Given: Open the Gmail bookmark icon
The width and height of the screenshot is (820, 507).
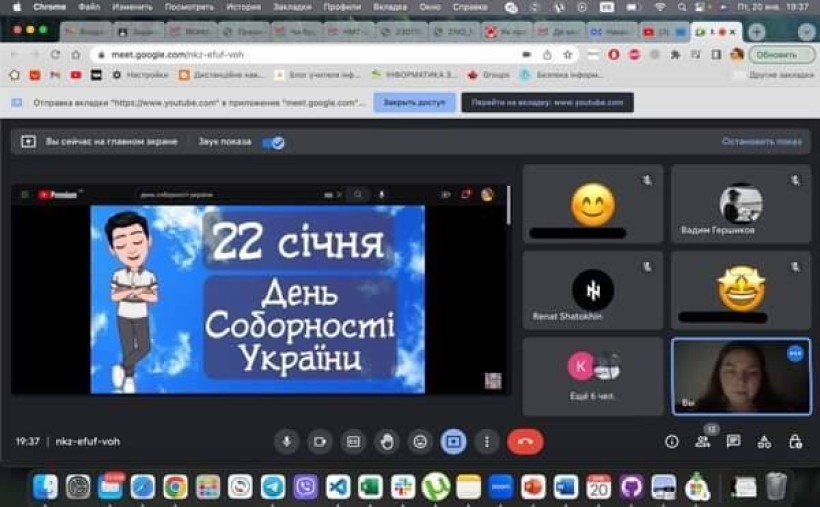Looking at the screenshot, I should click(55, 75).
